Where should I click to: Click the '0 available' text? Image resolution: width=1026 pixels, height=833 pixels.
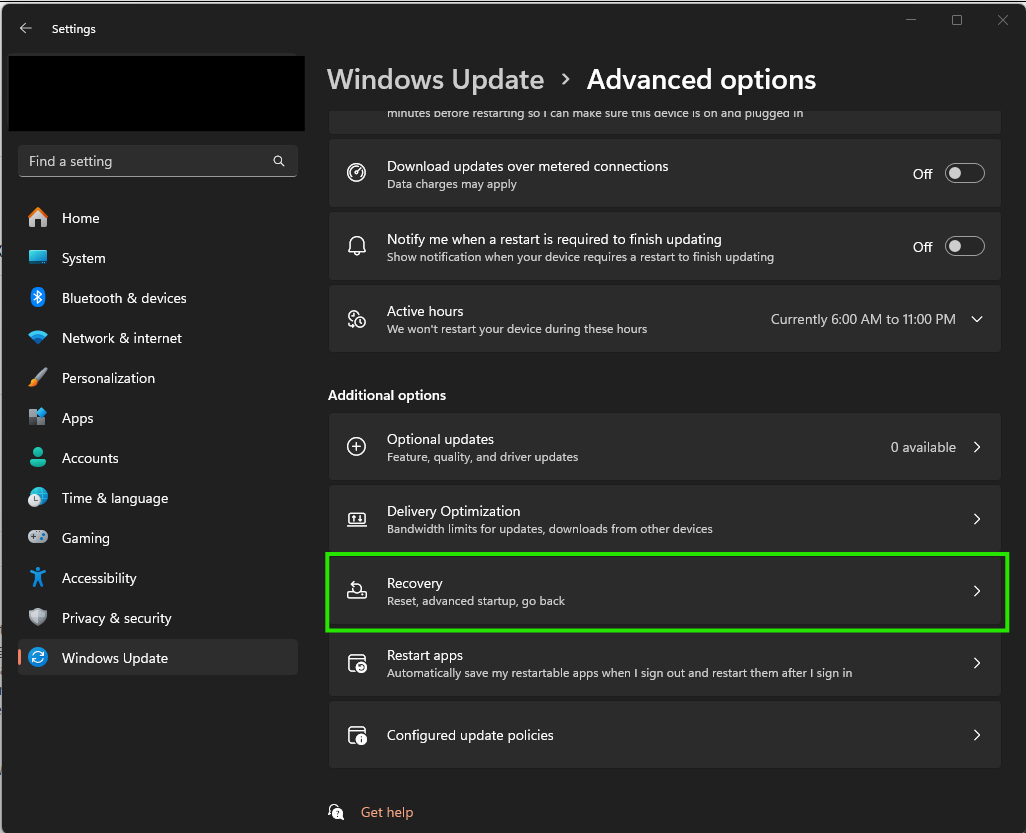[x=923, y=447]
